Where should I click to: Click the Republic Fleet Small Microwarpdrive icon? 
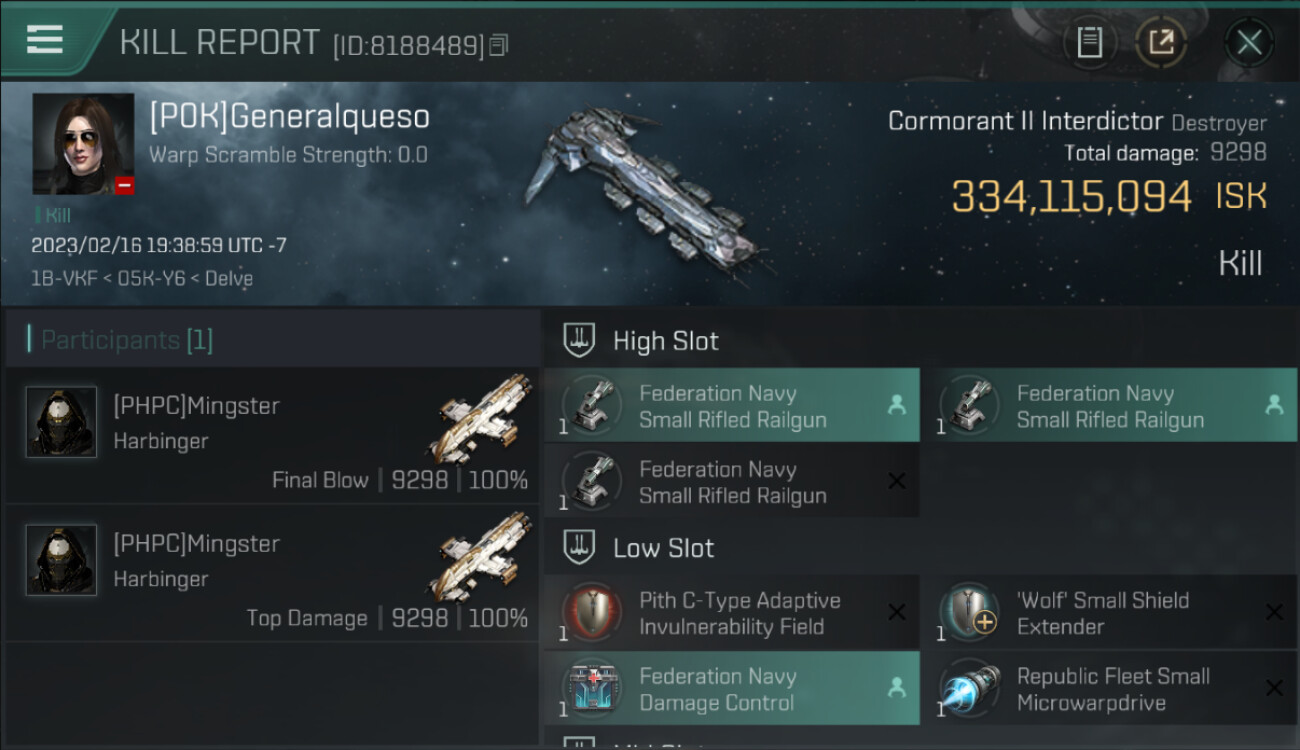969,688
